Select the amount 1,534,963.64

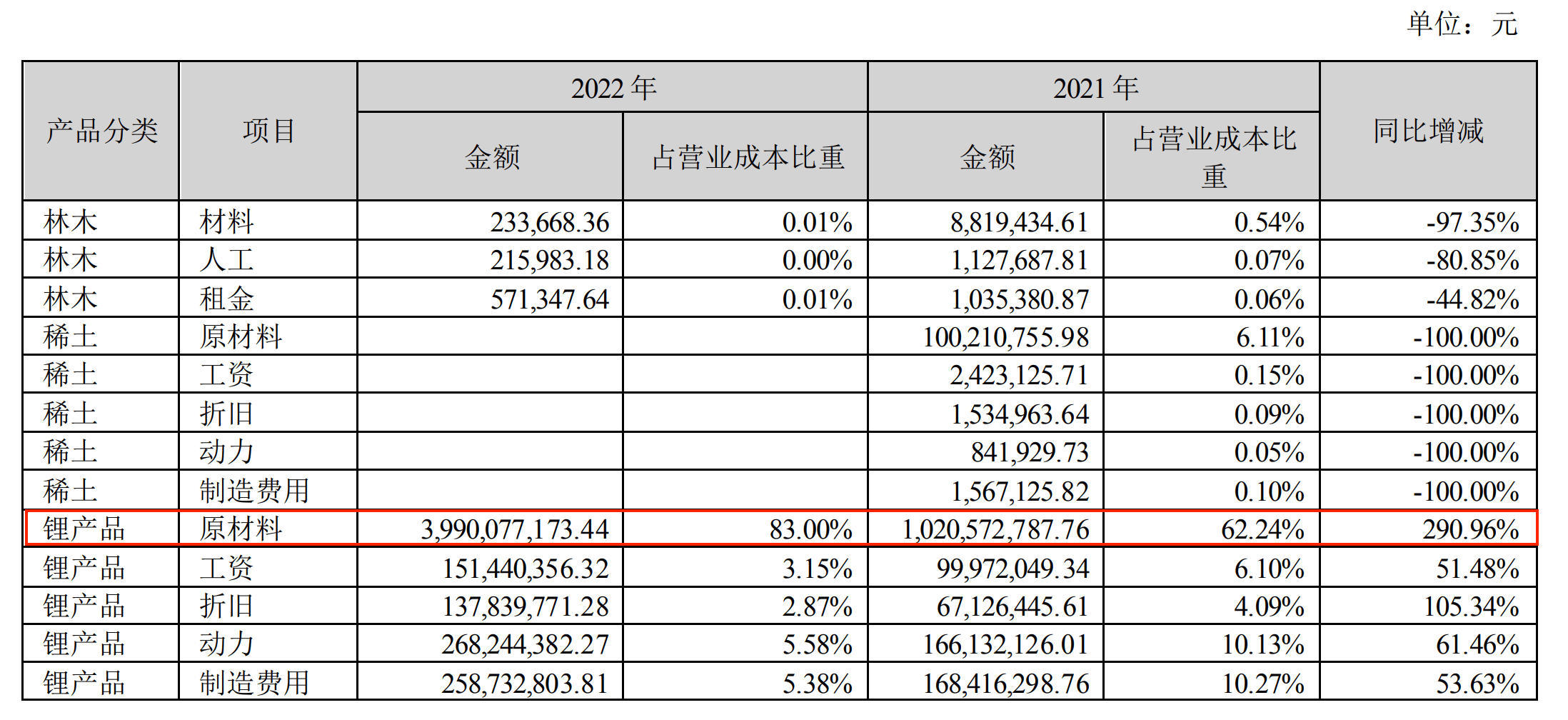click(x=1019, y=414)
